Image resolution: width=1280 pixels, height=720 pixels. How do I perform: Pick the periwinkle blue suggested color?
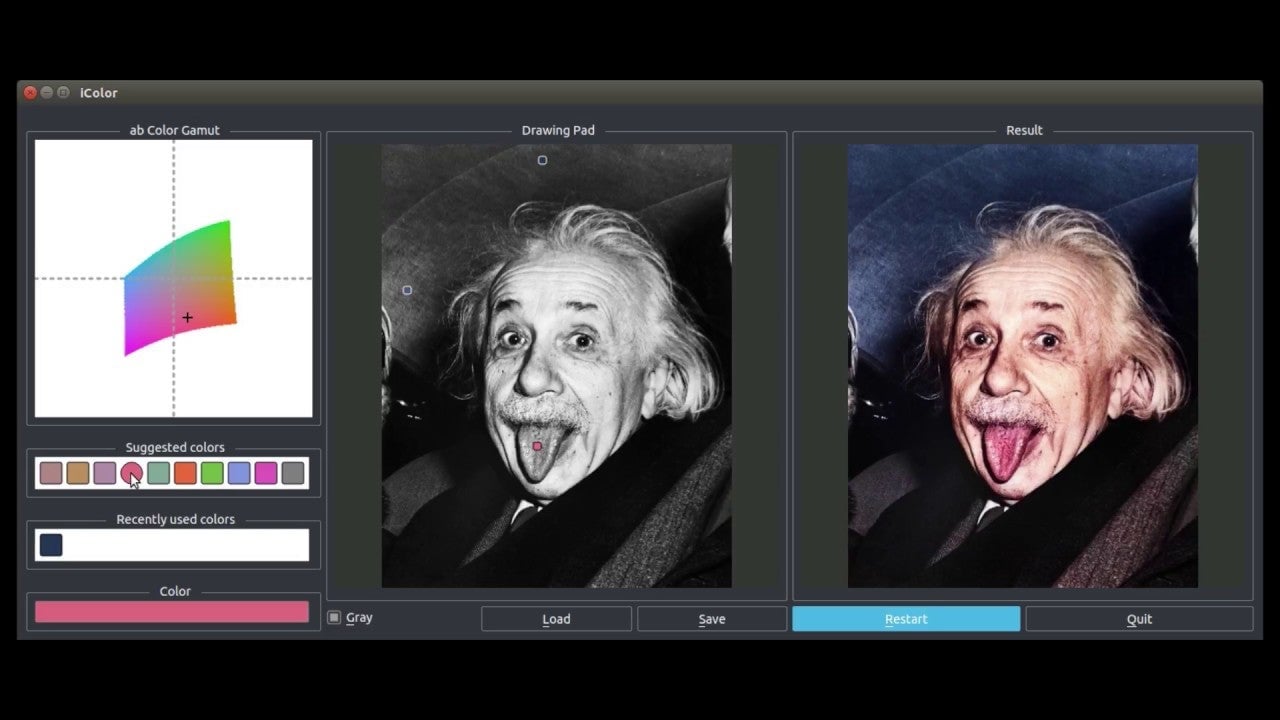tap(239, 473)
